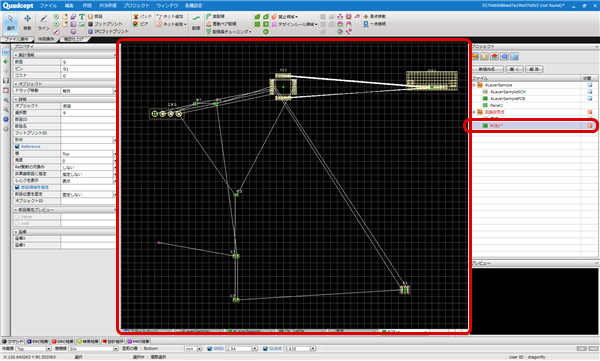Toggle the GRID checkbox in the status bar

pyautogui.click(x=209, y=349)
